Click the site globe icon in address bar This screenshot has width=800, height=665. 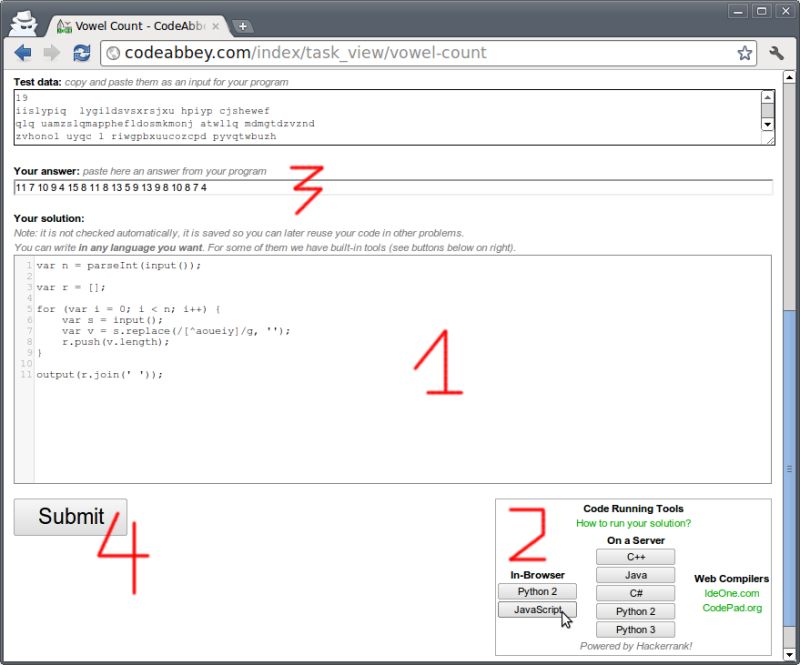(x=113, y=53)
